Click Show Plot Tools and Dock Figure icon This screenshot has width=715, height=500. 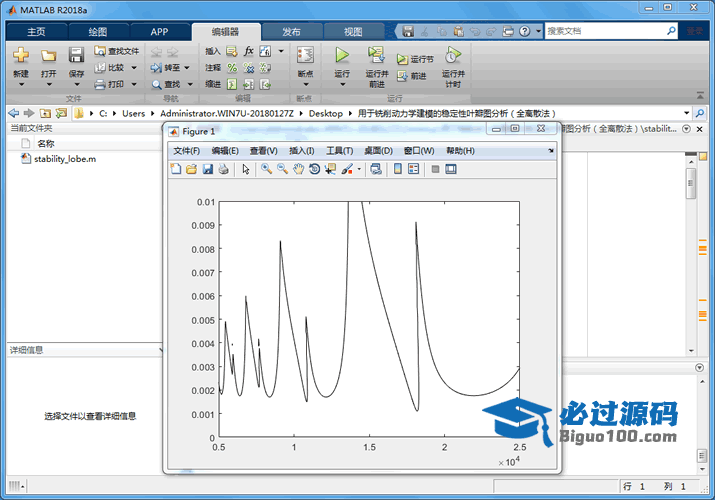tap(451, 169)
